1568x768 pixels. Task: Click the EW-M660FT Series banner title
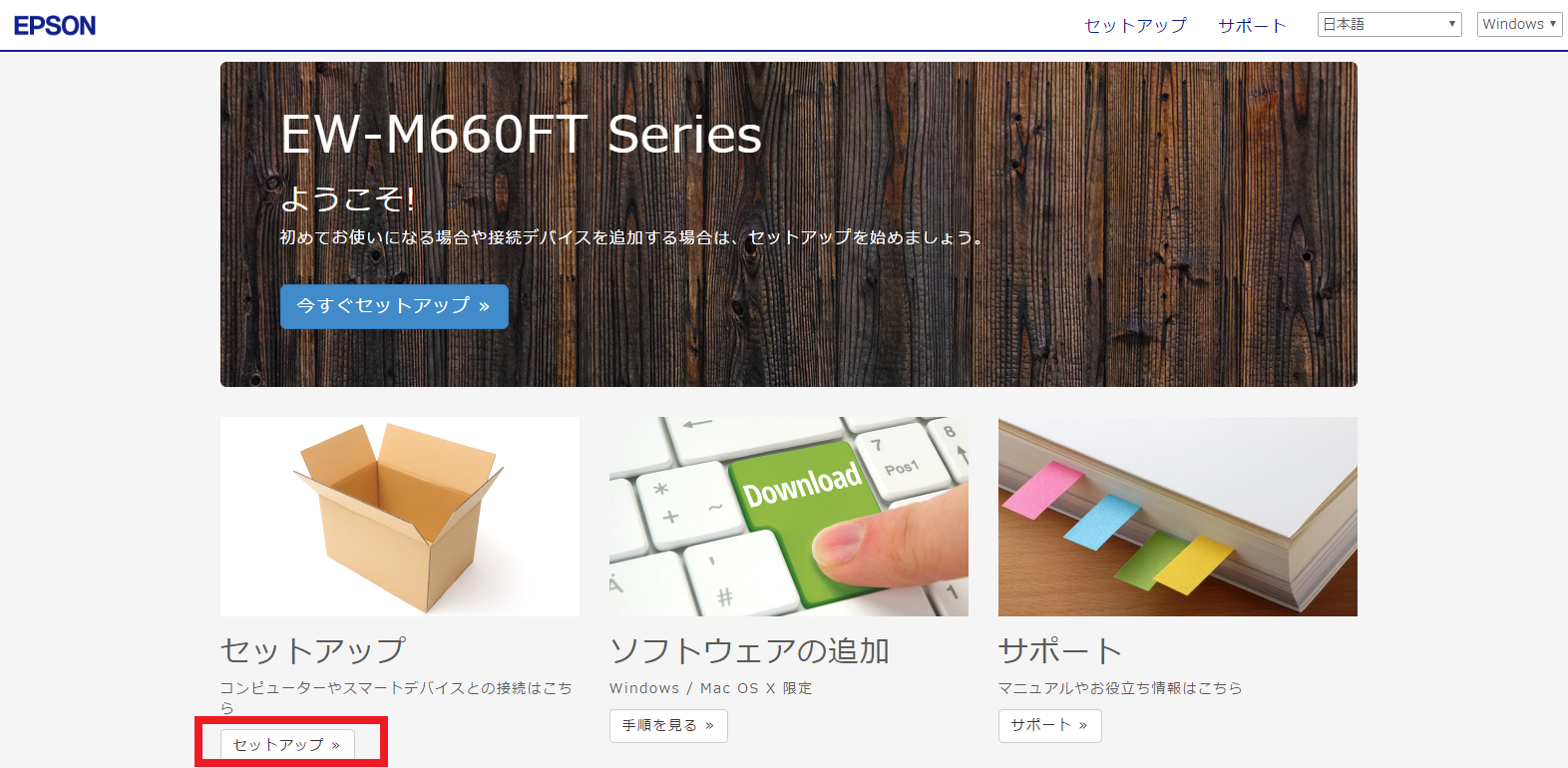coord(521,135)
